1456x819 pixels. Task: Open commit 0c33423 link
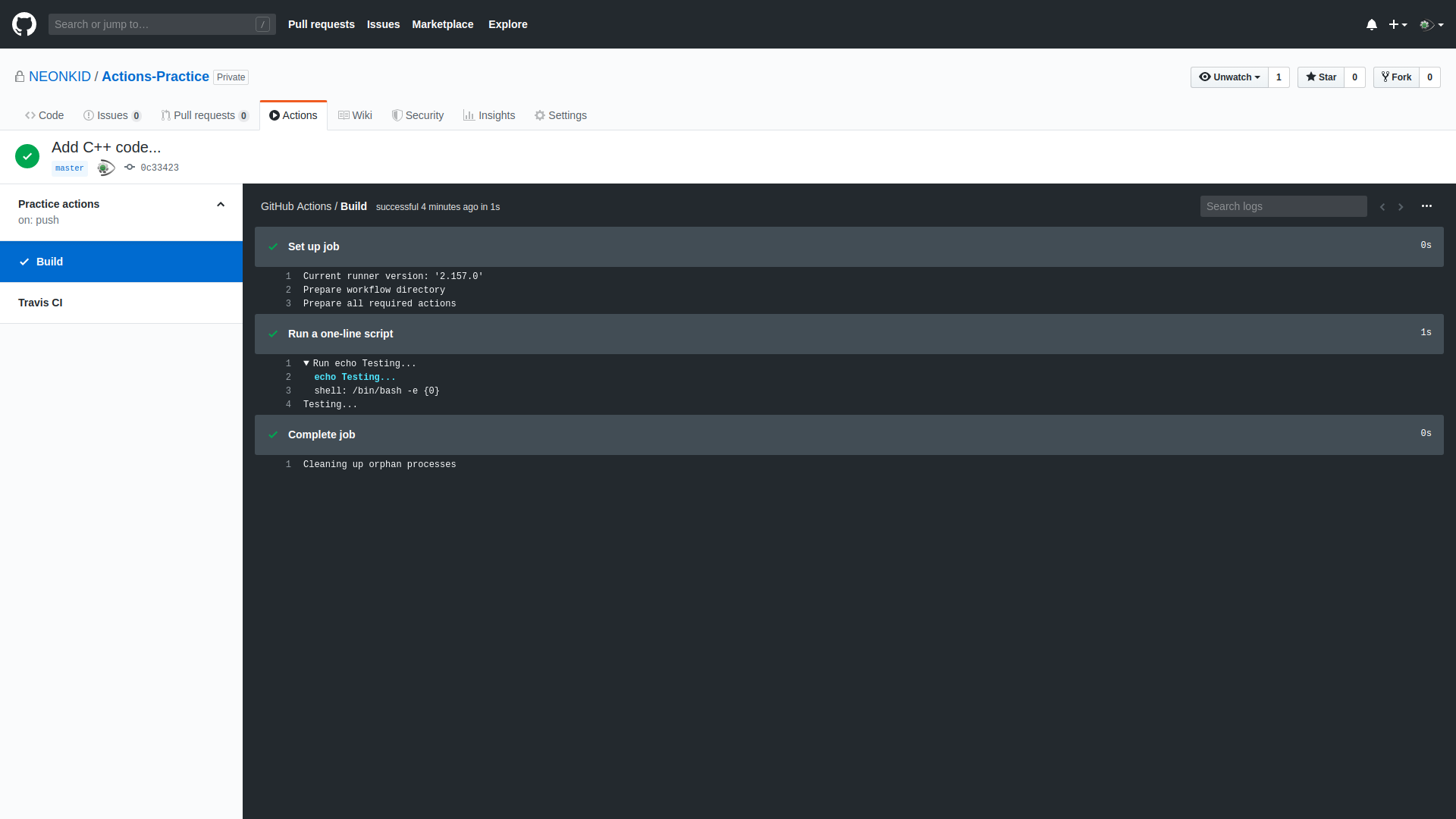click(159, 168)
